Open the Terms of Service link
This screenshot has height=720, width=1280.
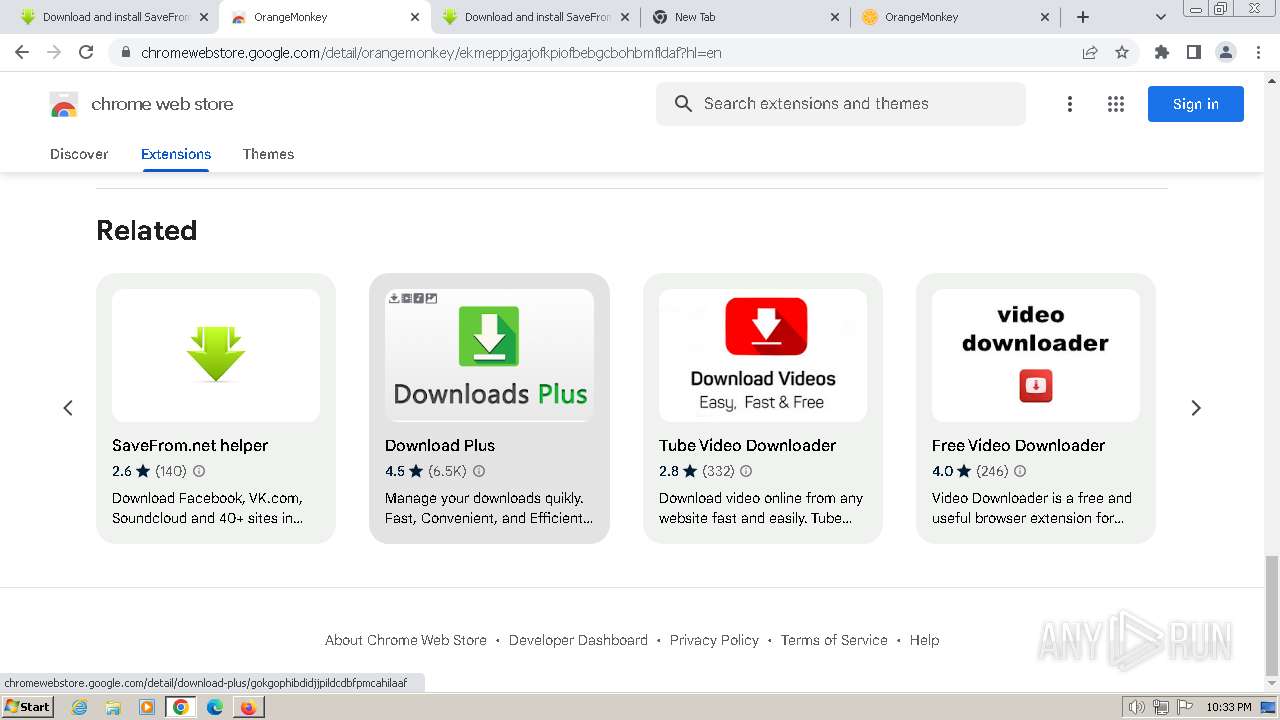[834, 640]
